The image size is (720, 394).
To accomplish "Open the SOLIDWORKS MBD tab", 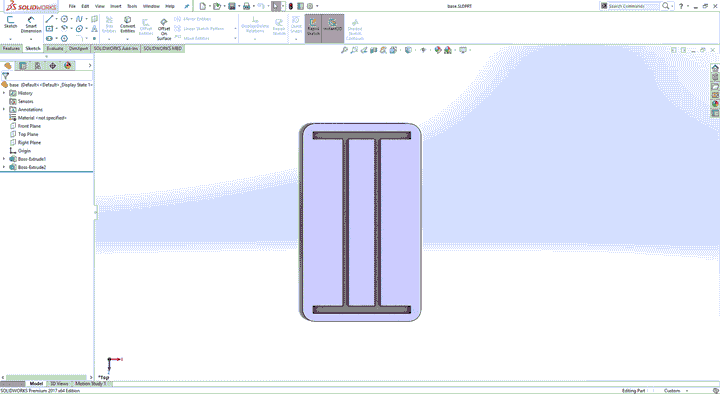I will (163, 48).
